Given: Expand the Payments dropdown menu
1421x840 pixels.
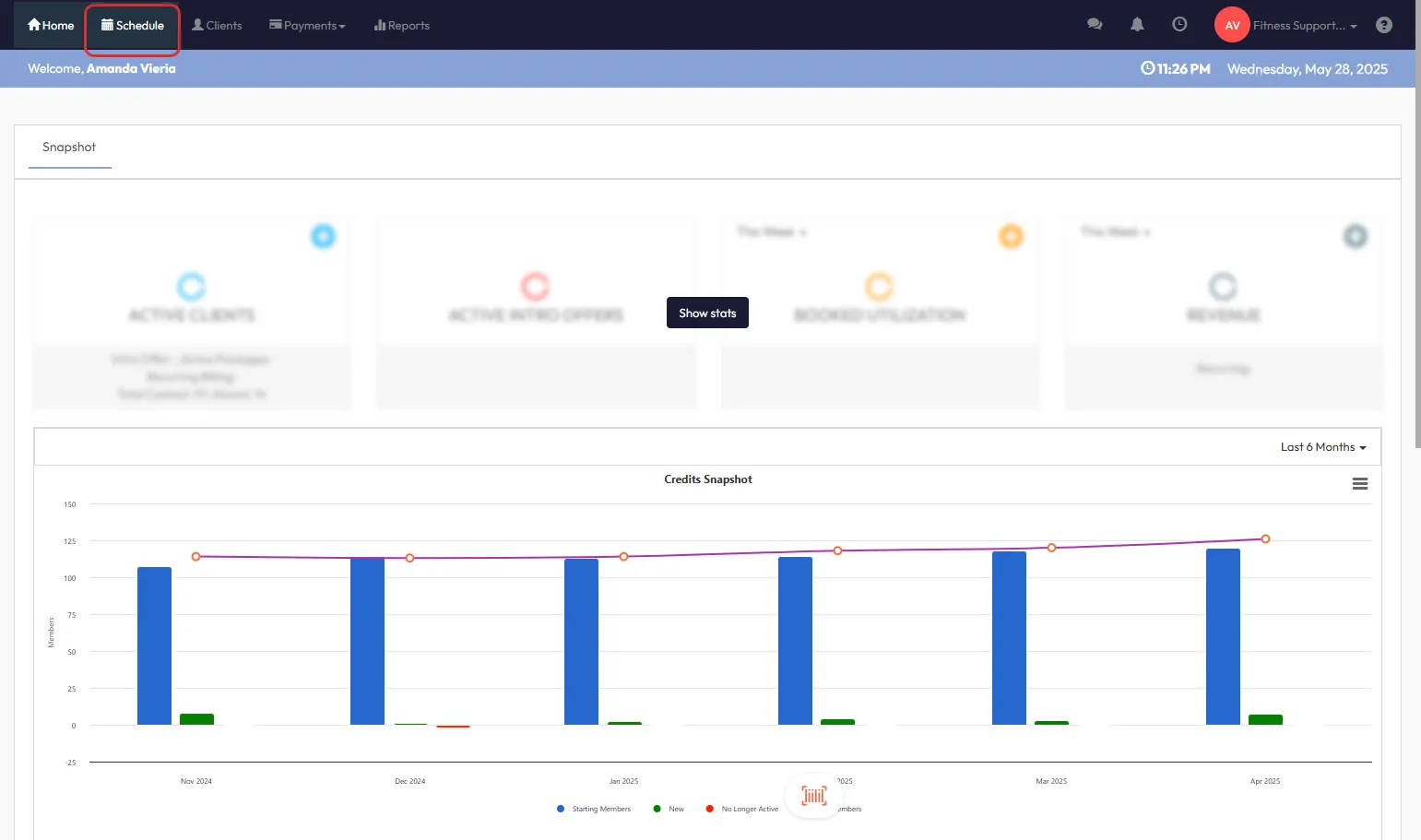Looking at the screenshot, I should coord(307,26).
